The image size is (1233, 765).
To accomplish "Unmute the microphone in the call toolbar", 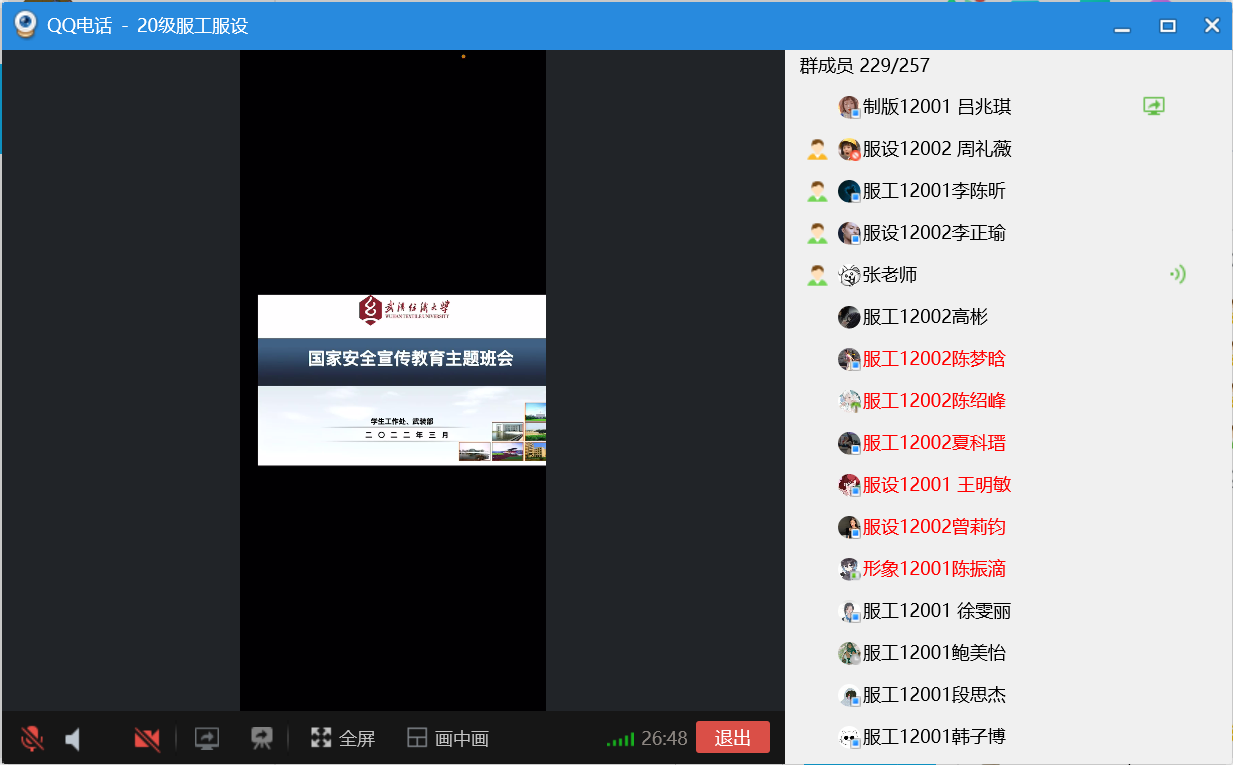I will (32, 739).
